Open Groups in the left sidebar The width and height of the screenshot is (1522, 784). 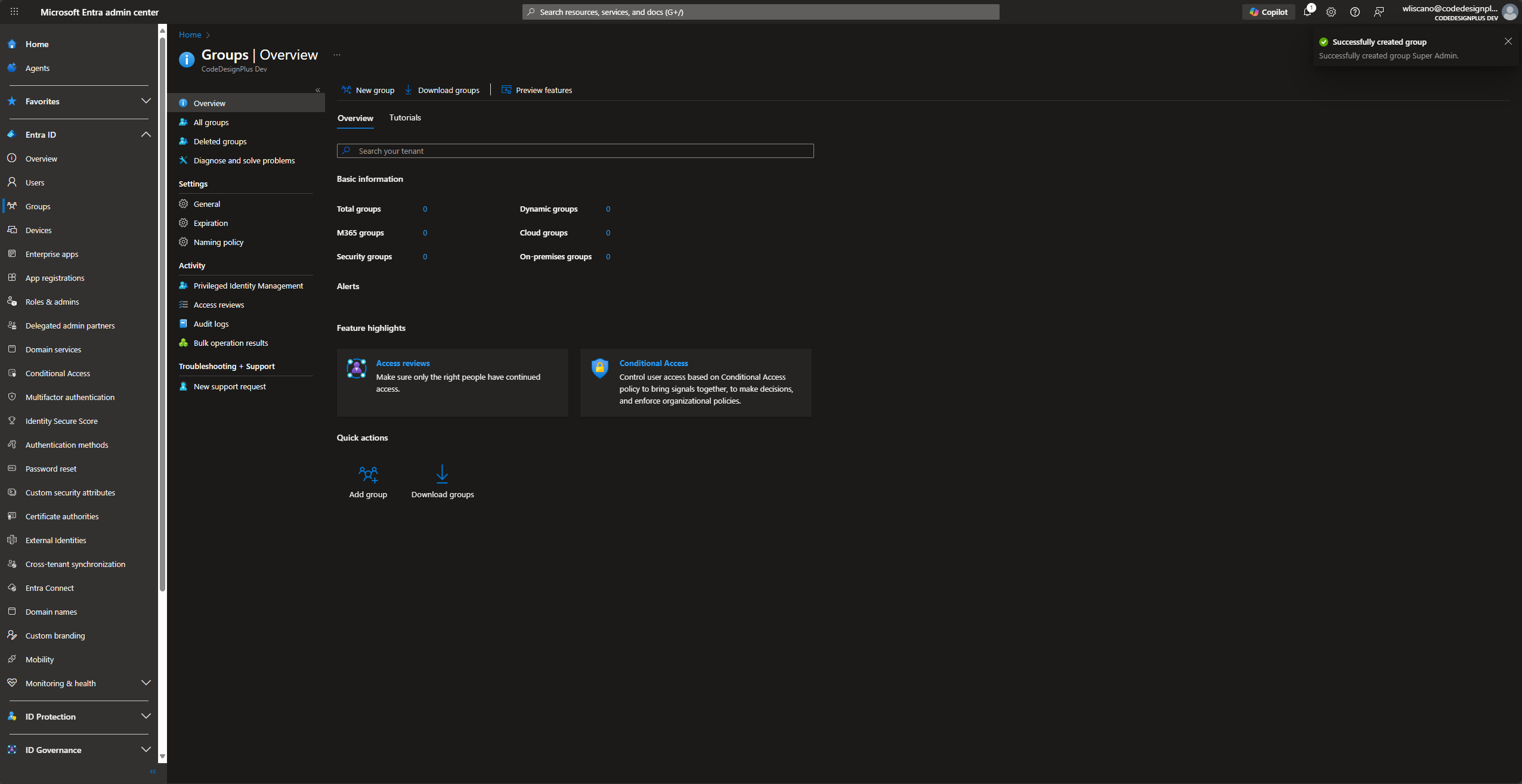tap(79, 206)
